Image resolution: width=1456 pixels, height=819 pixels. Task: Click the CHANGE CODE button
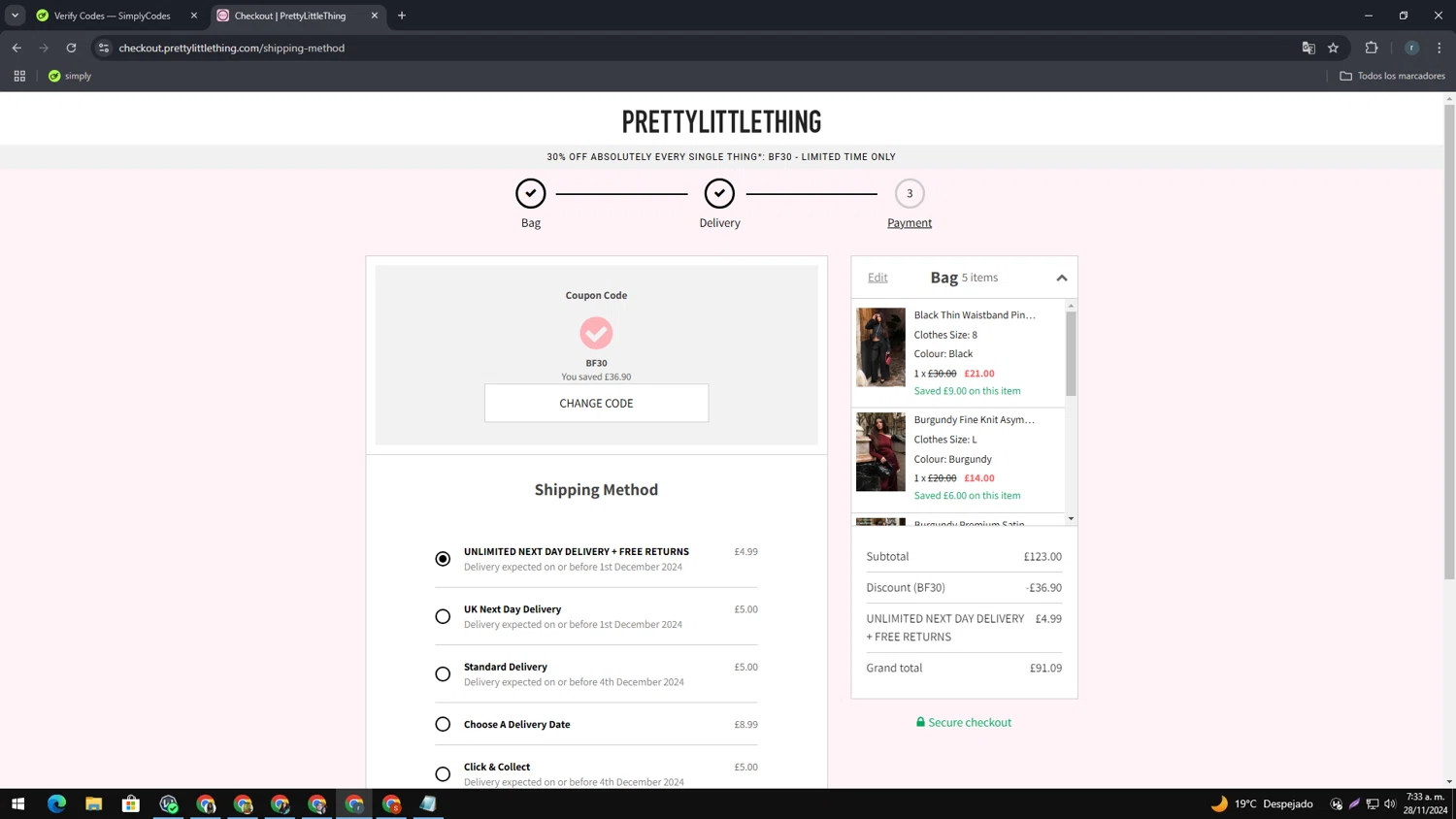(x=596, y=403)
